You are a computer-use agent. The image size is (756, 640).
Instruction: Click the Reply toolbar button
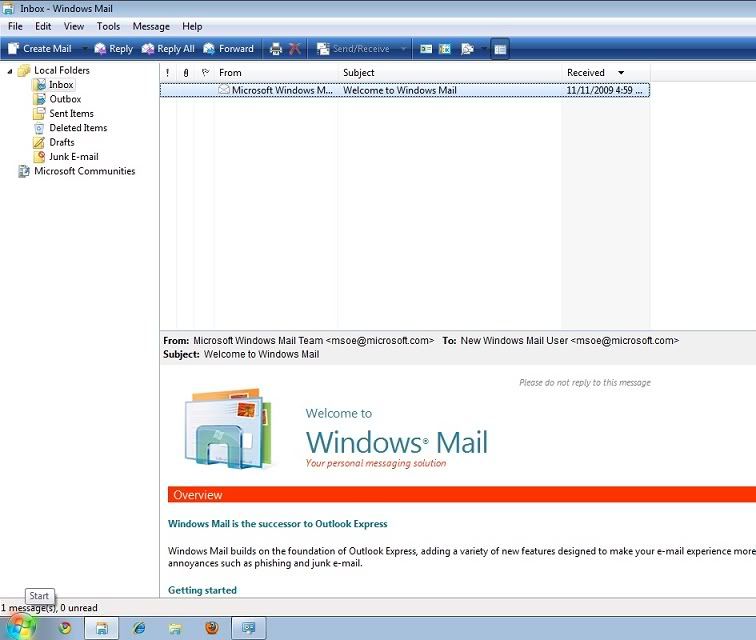click(x=114, y=49)
